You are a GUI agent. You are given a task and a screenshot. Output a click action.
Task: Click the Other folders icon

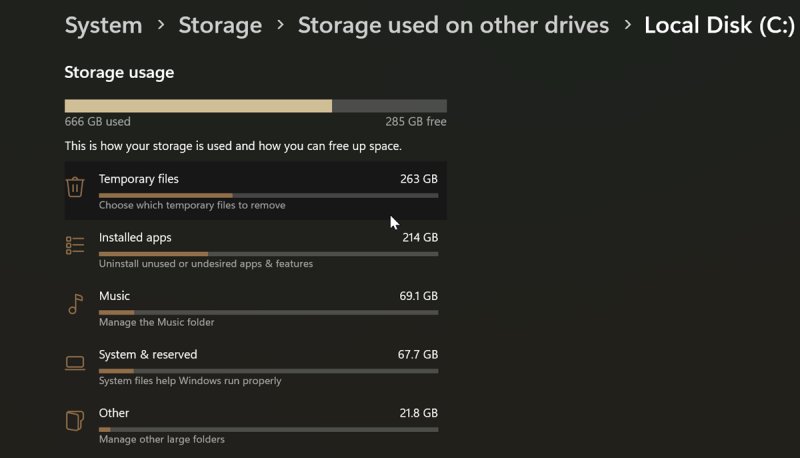75,420
